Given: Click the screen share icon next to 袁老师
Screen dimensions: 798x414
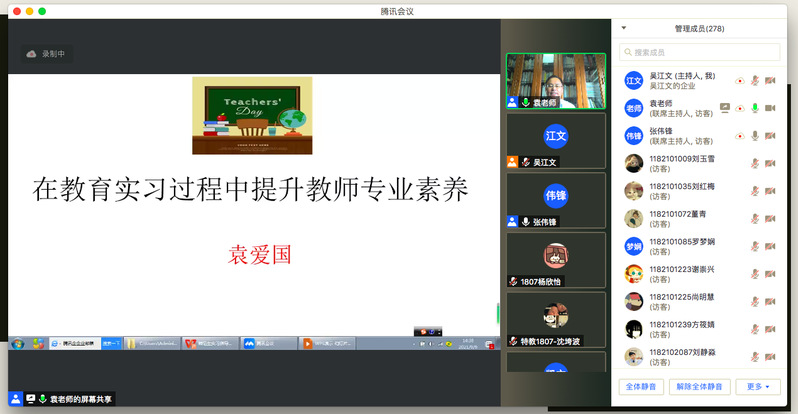Looking at the screenshot, I should click(725, 108).
